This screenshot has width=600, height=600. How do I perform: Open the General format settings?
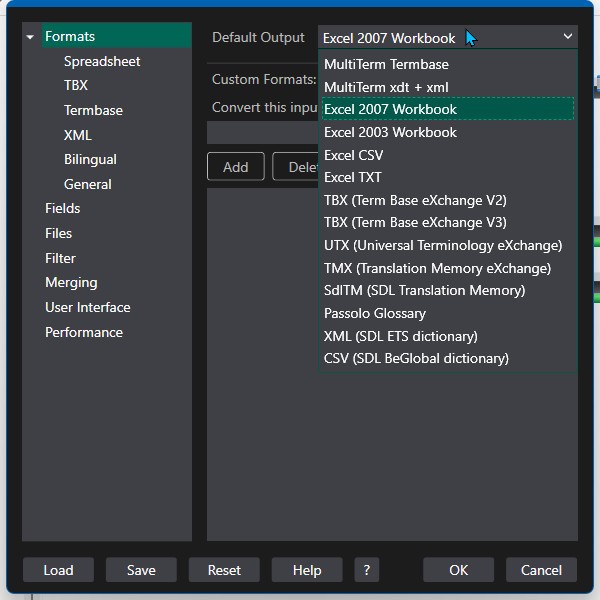(x=88, y=184)
